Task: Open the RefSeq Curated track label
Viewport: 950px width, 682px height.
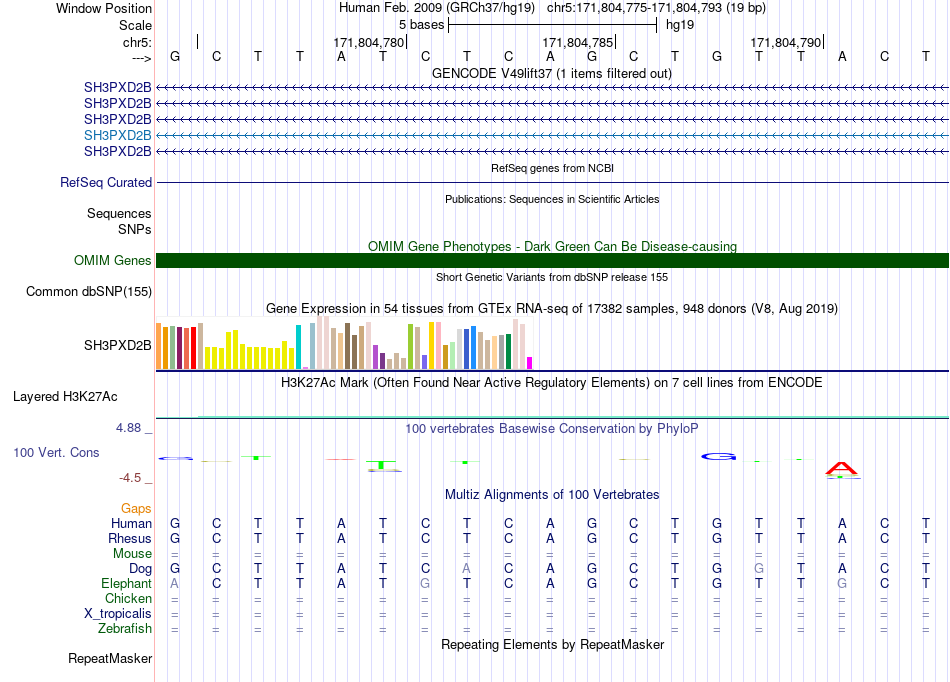Action: [x=106, y=182]
